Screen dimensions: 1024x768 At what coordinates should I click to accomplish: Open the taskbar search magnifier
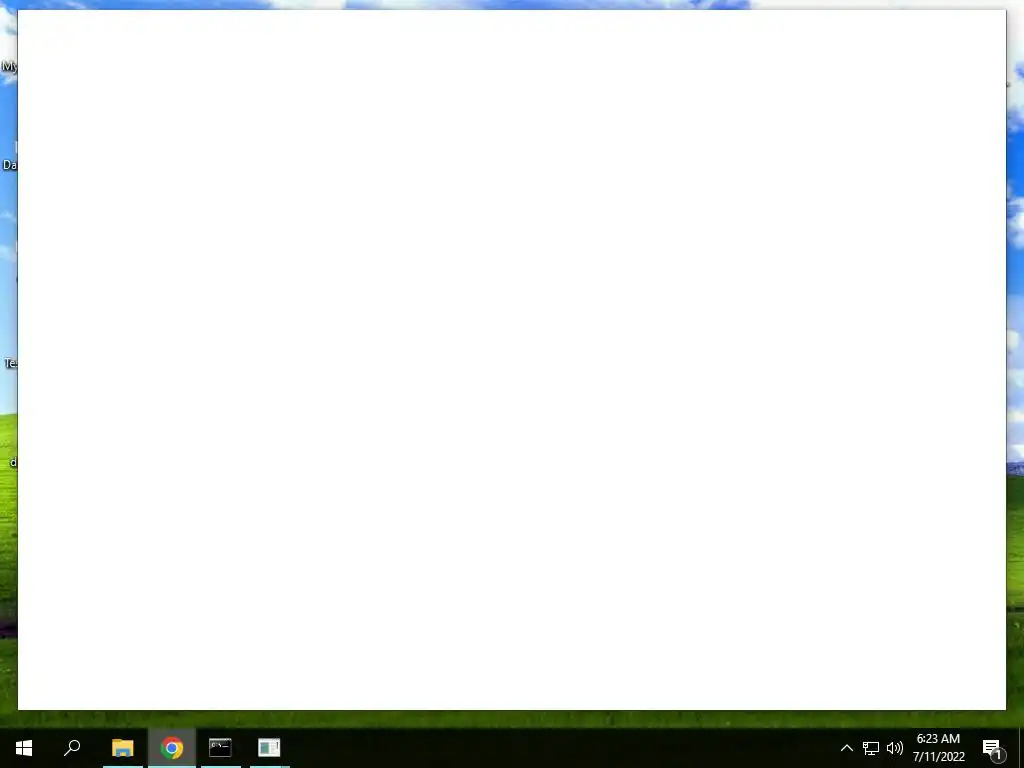click(x=72, y=748)
